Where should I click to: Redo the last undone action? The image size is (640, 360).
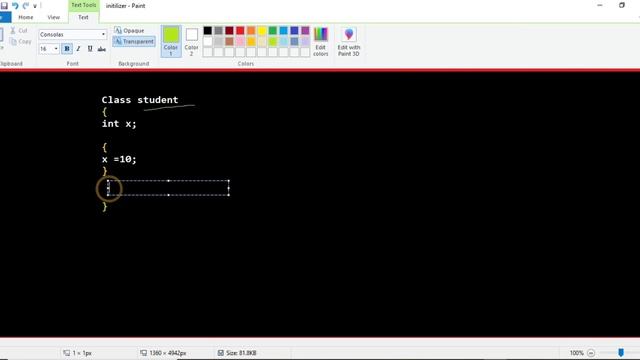click(26, 6)
